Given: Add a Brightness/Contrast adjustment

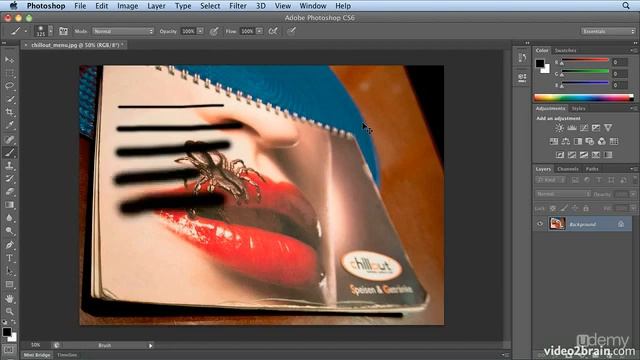Looking at the screenshot, I should (559, 128).
